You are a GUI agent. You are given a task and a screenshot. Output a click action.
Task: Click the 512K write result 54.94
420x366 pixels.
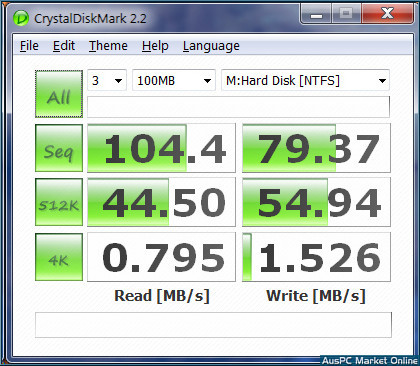point(316,202)
